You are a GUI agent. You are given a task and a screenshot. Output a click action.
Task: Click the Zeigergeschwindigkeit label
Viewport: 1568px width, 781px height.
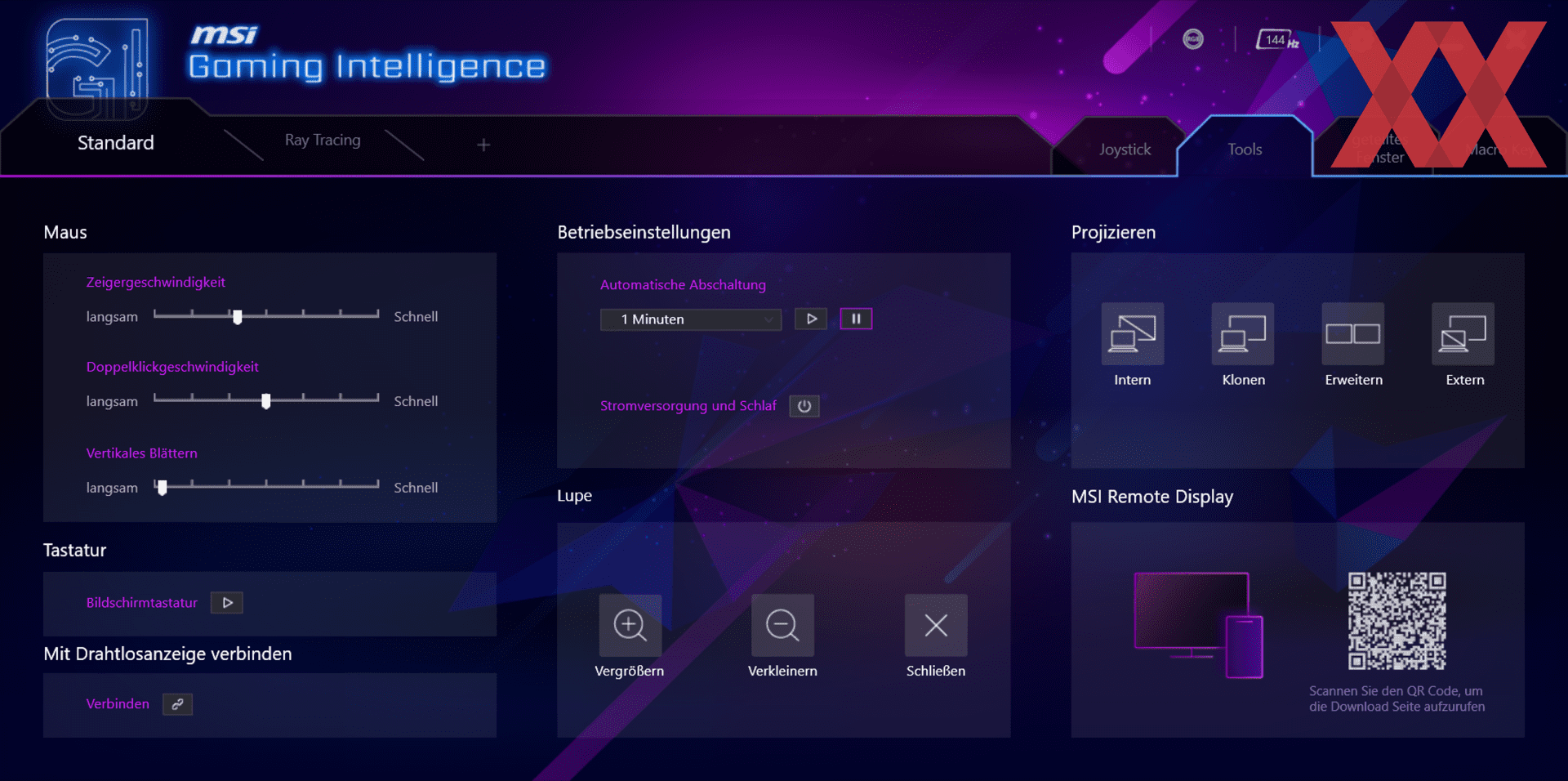coord(156,283)
